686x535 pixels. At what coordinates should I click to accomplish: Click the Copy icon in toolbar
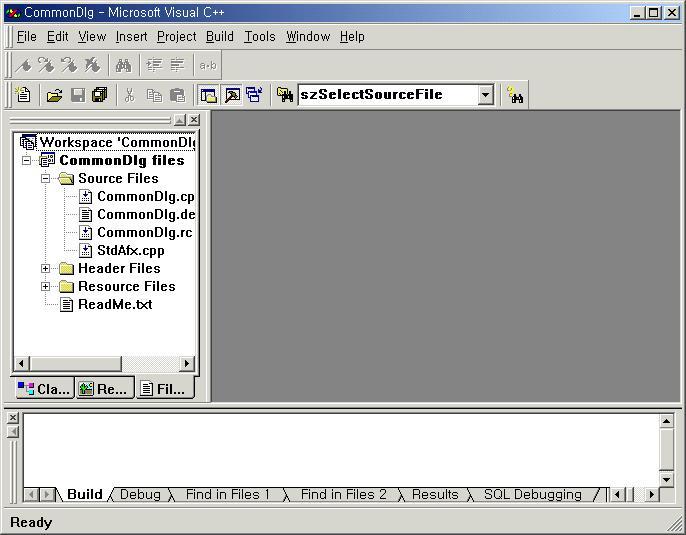point(154,94)
